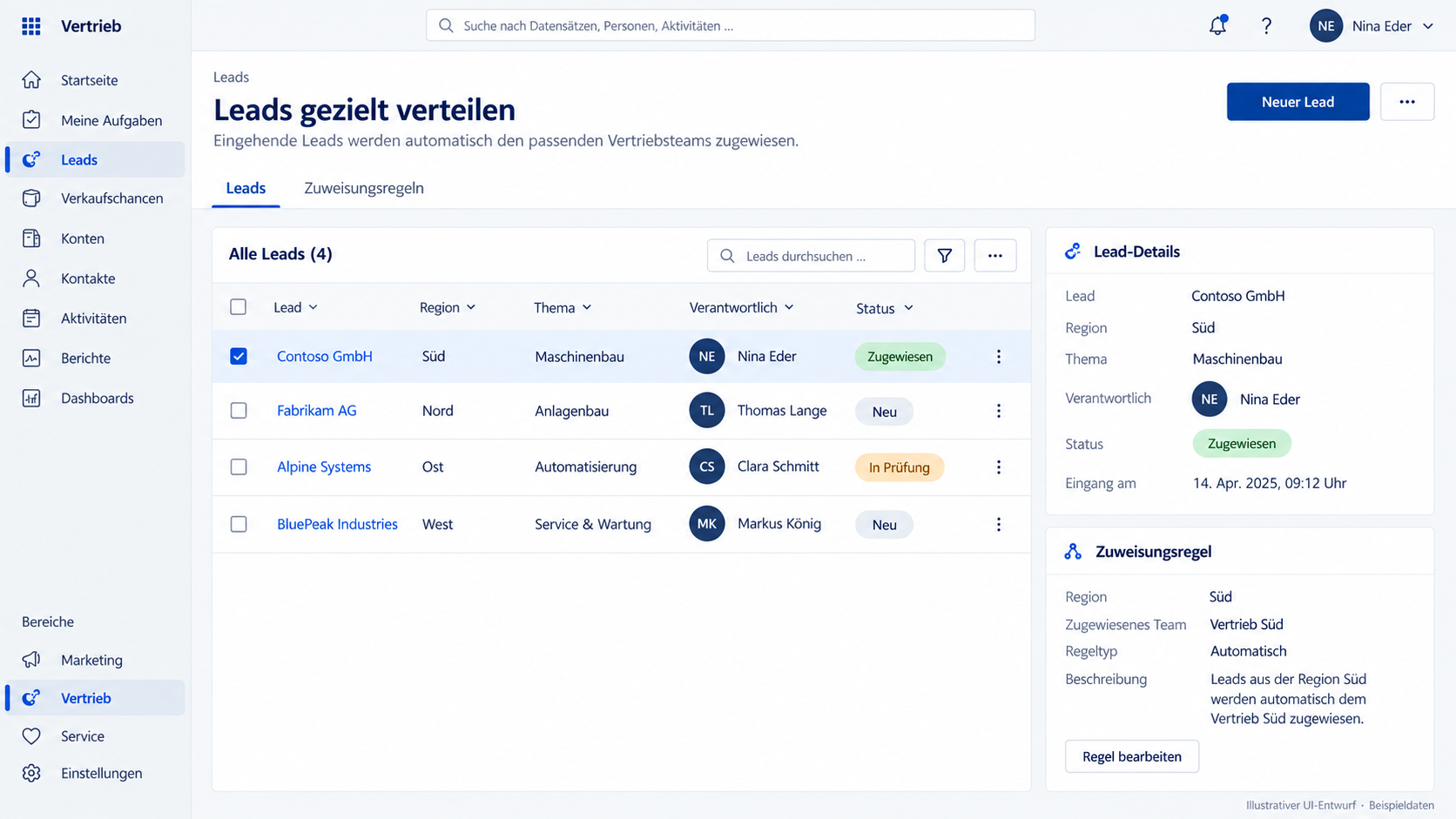This screenshot has height=819, width=1456.
Task: Open the BluePeak Industries lead link
Action: tap(337, 524)
